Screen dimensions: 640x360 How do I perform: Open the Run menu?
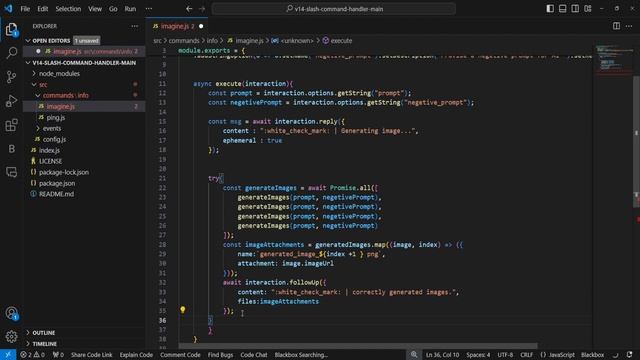coord(130,9)
